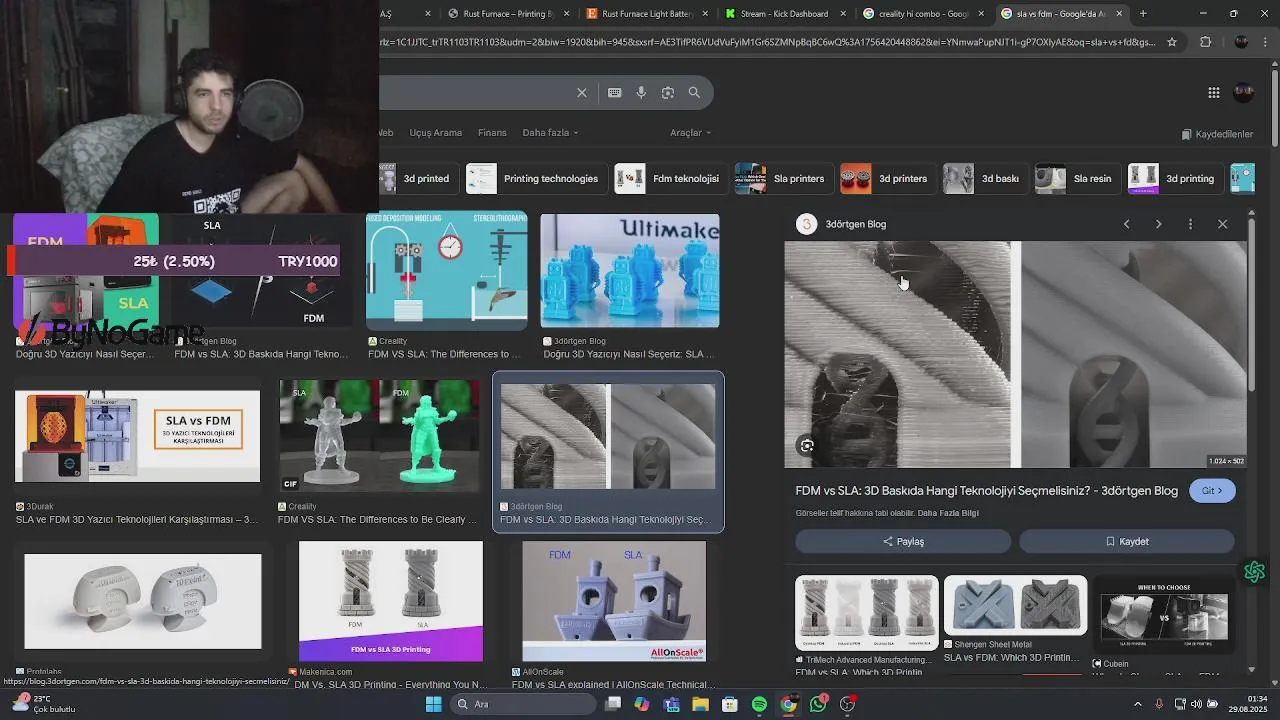Click the 'Paylaş' share button
Screen dimensions: 1280x720
point(903,541)
